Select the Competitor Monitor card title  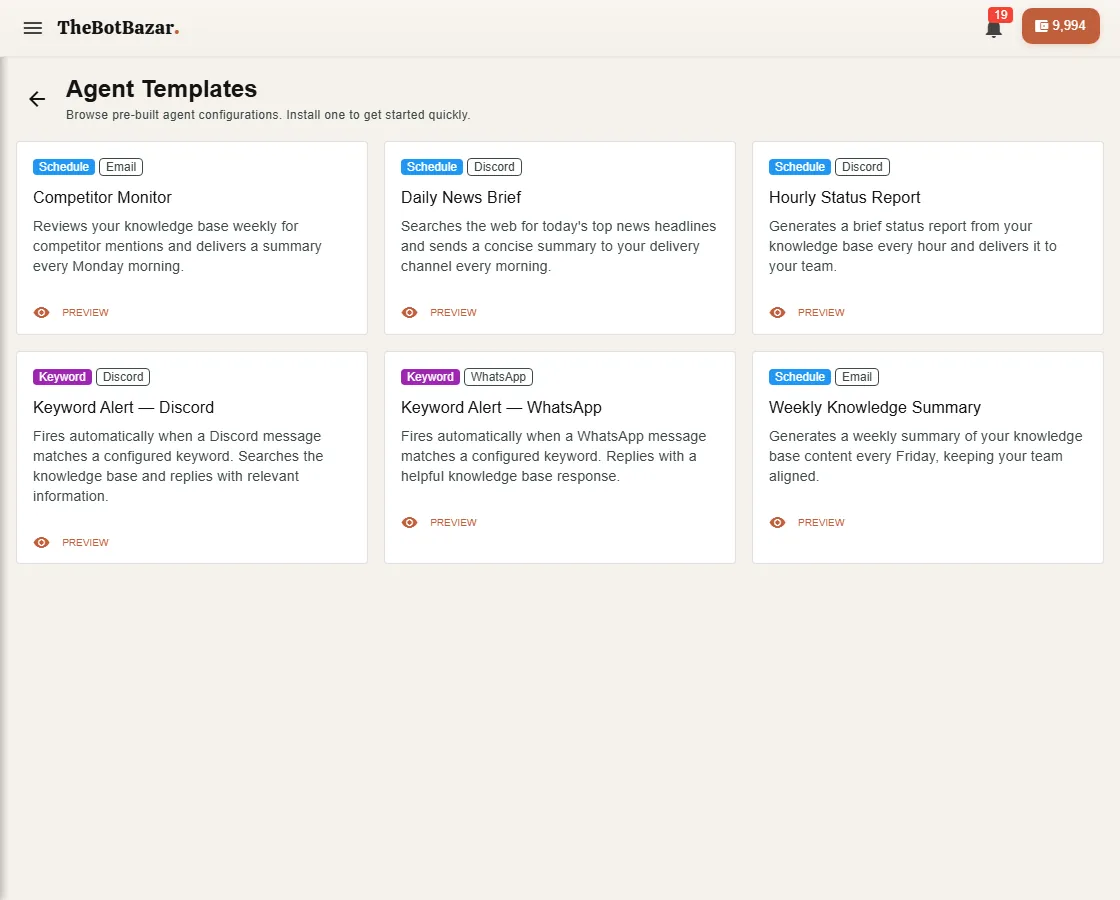(x=102, y=197)
